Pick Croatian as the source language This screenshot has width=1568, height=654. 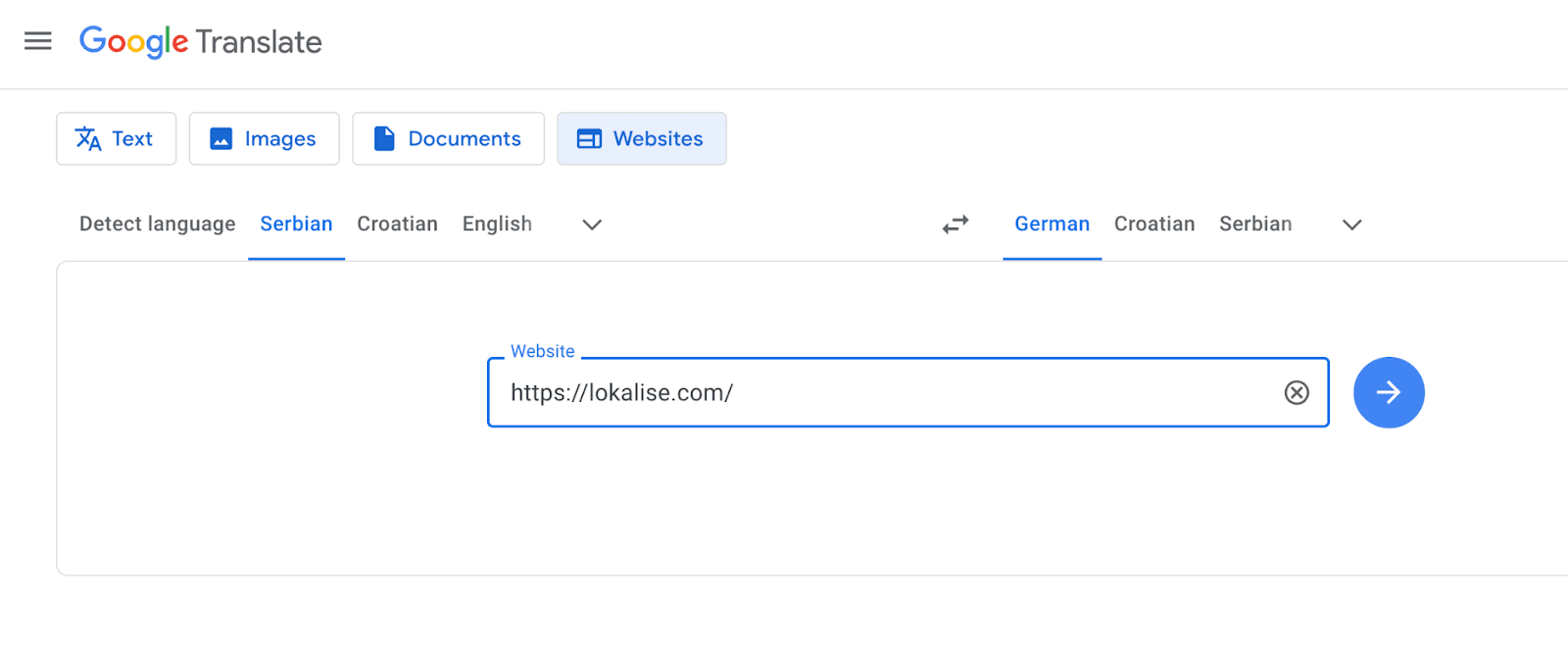coord(397,224)
